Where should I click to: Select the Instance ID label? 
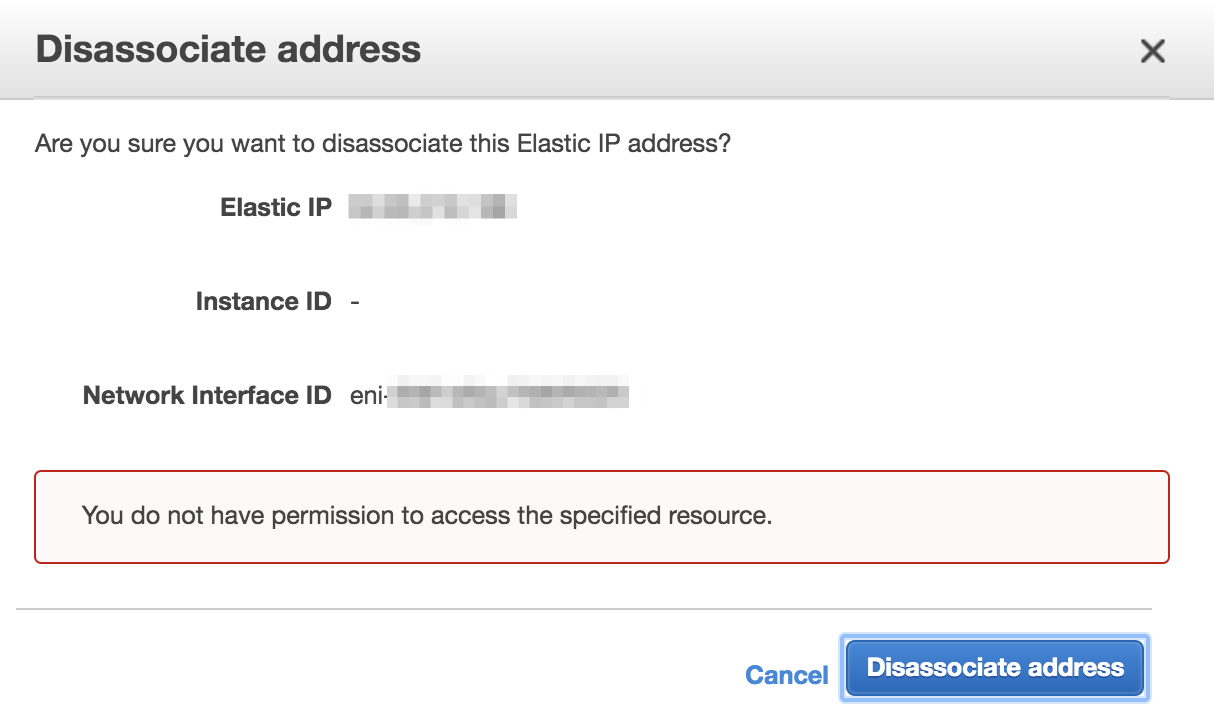click(x=263, y=301)
